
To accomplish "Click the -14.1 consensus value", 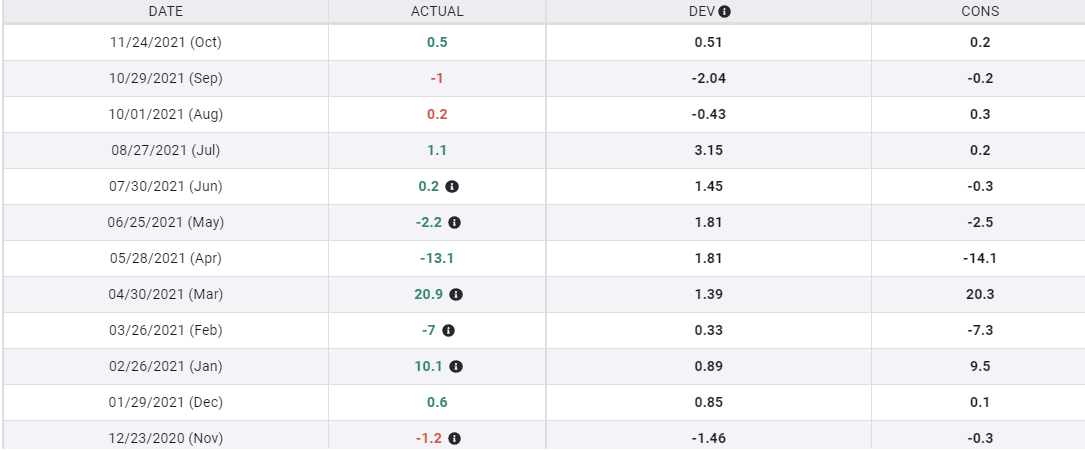I will [x=980, y=258].
